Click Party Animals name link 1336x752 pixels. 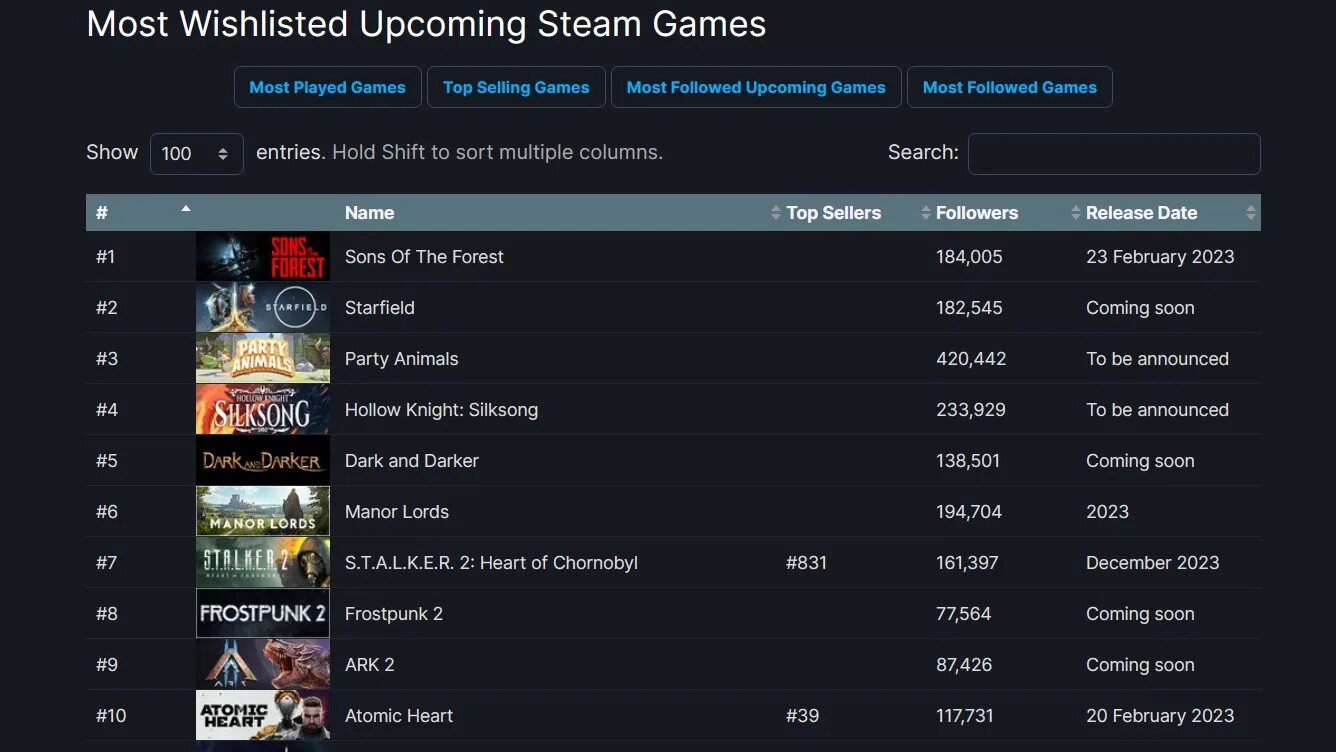click(401, 359)
